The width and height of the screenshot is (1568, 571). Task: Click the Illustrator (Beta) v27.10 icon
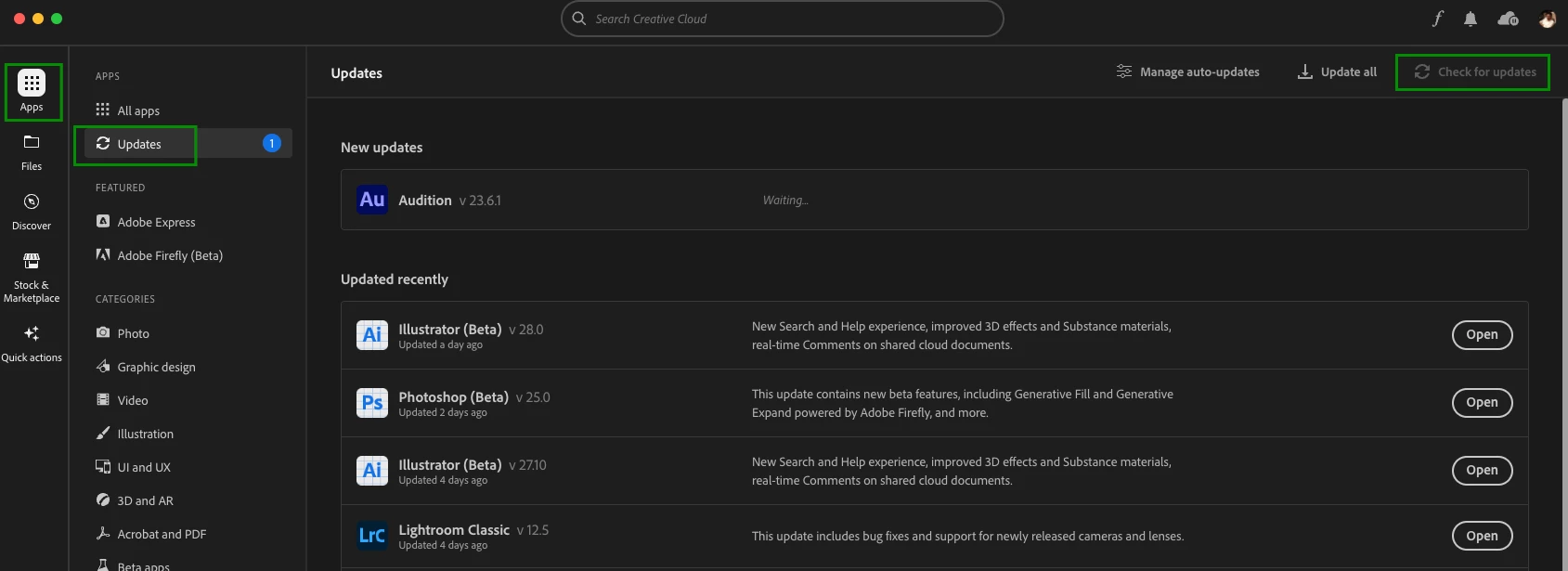[372, 471]
